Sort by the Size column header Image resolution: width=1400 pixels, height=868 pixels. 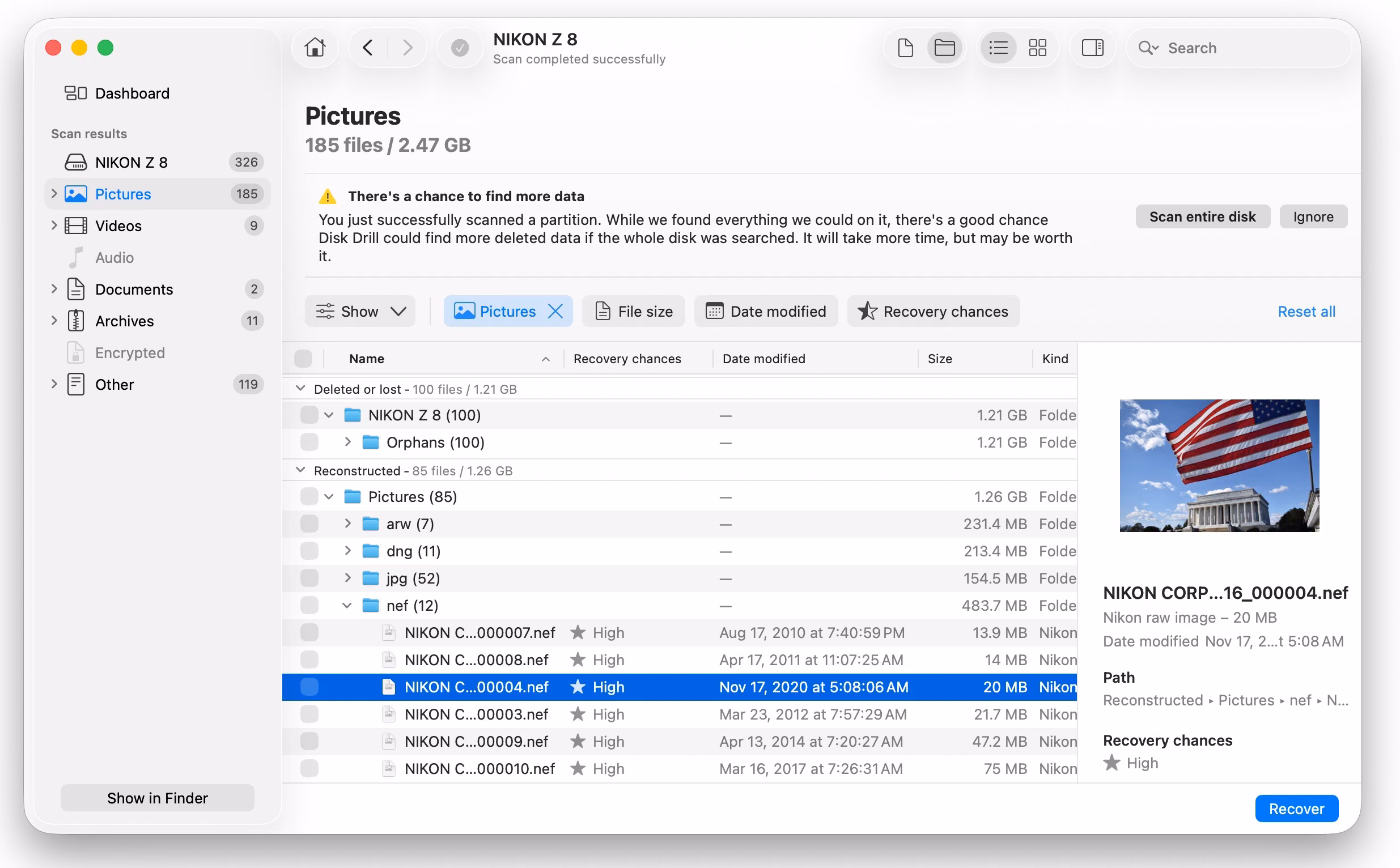pos(974,359)
